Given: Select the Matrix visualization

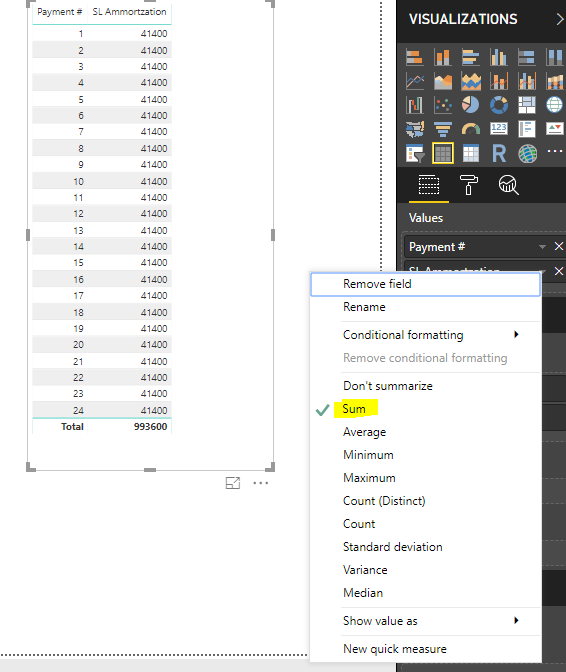Looking at the screenshot, I should click(x=470, y=153).
